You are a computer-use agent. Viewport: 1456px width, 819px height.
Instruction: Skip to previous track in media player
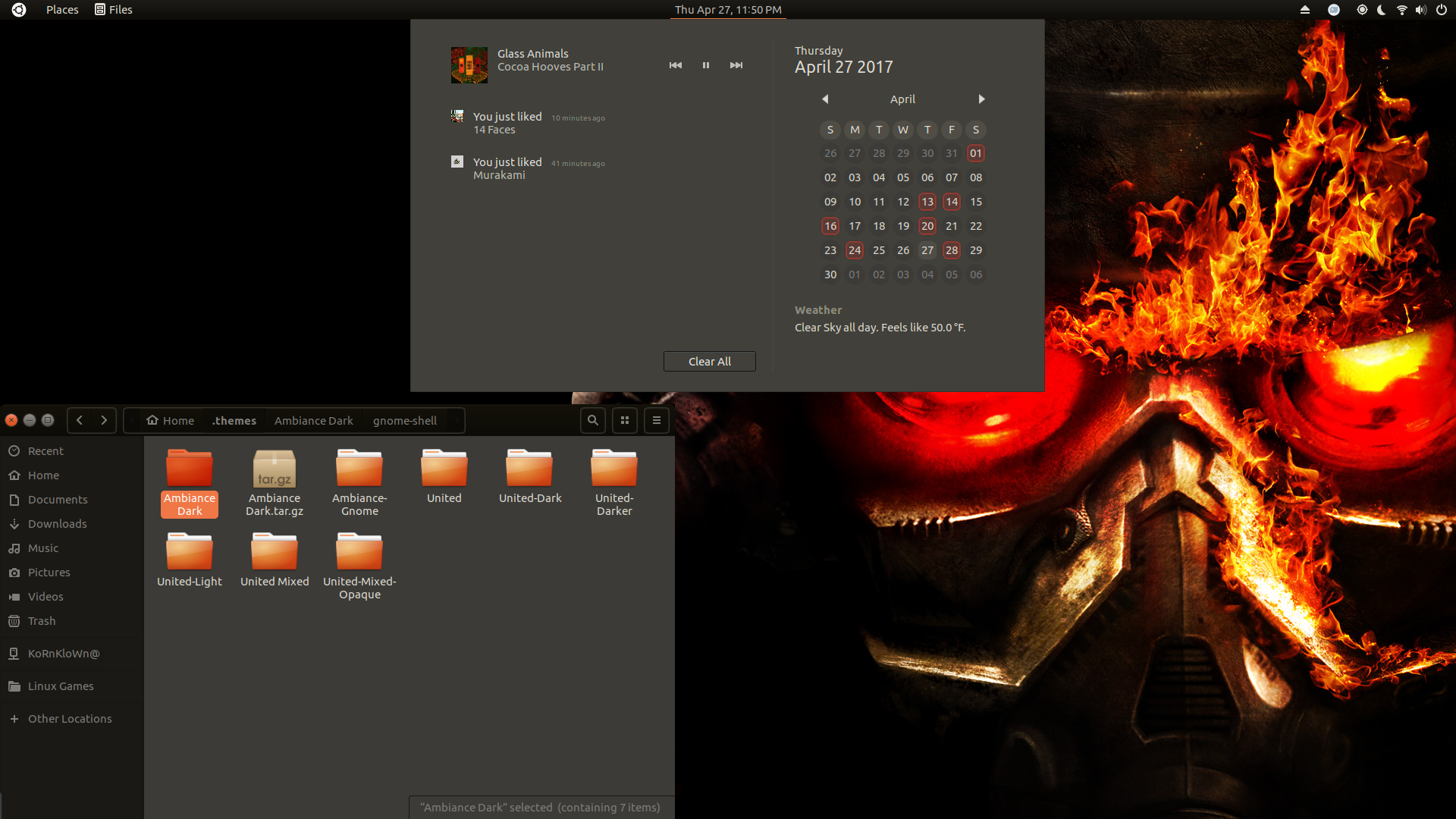pos(675,65)
